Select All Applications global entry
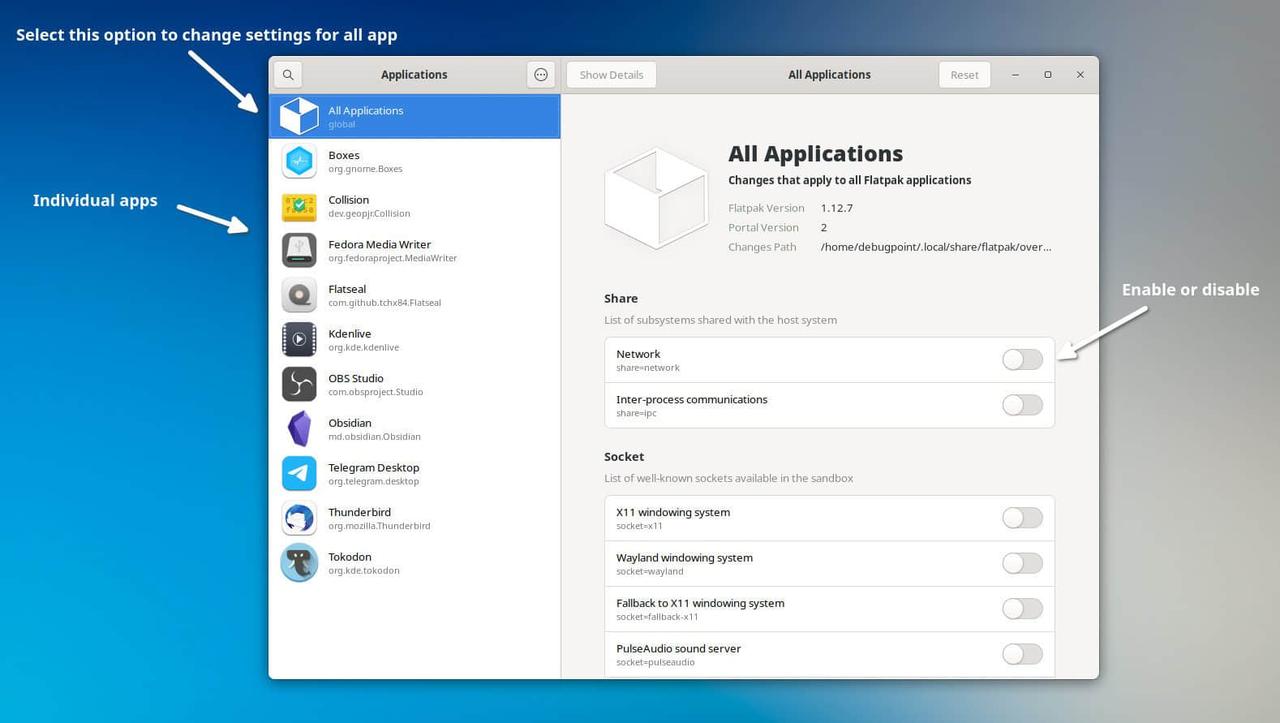This screenshot has width=1280, height=723. click(414, 116)
